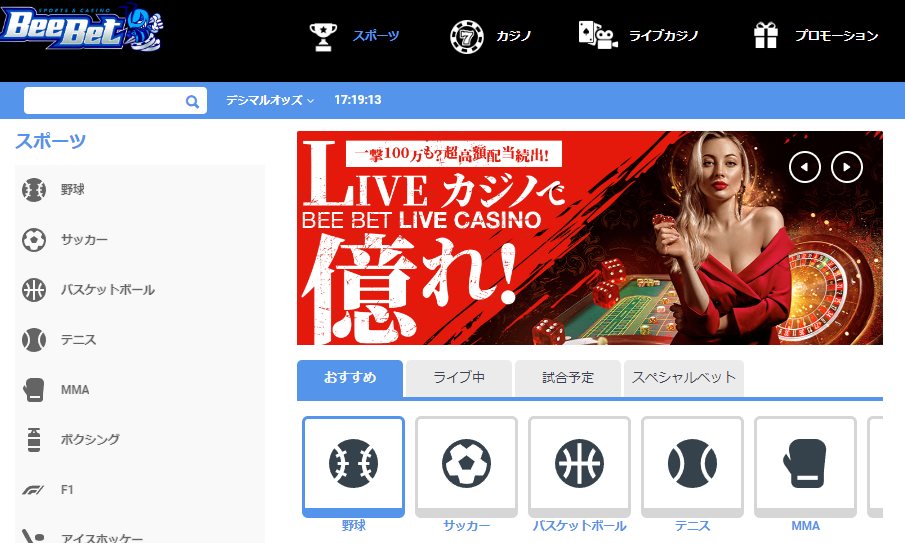
Task: Switch to the おすすめ tab
Action: (350, 378)
